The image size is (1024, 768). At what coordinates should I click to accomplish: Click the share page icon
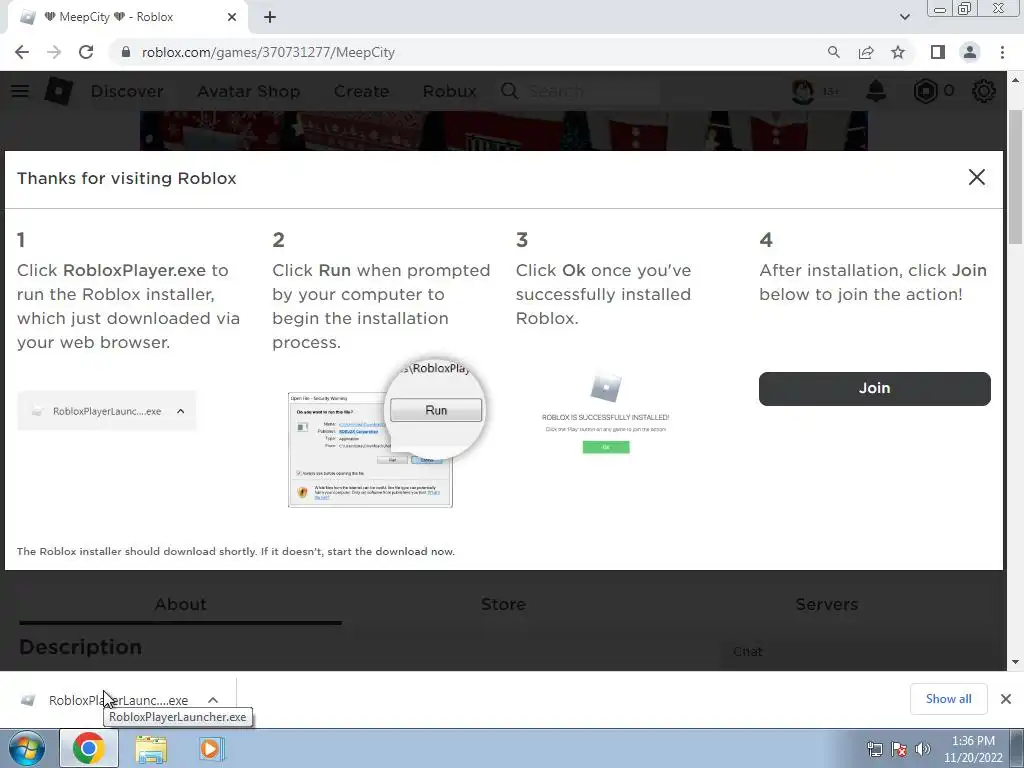(866, 52)
